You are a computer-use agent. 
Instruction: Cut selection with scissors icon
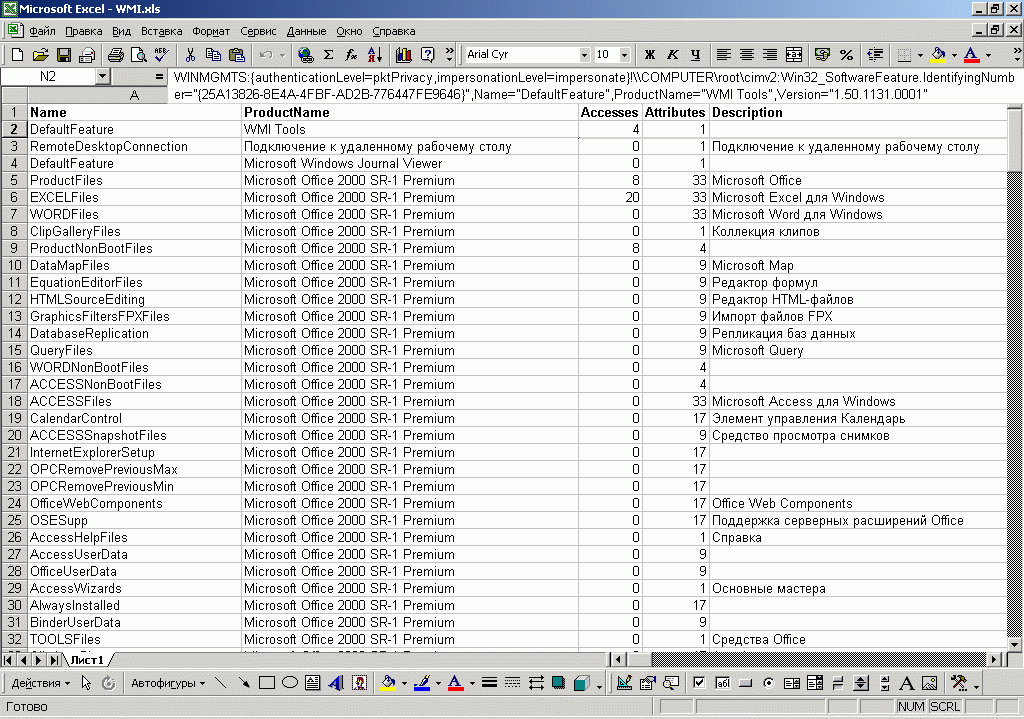[191, 55]
